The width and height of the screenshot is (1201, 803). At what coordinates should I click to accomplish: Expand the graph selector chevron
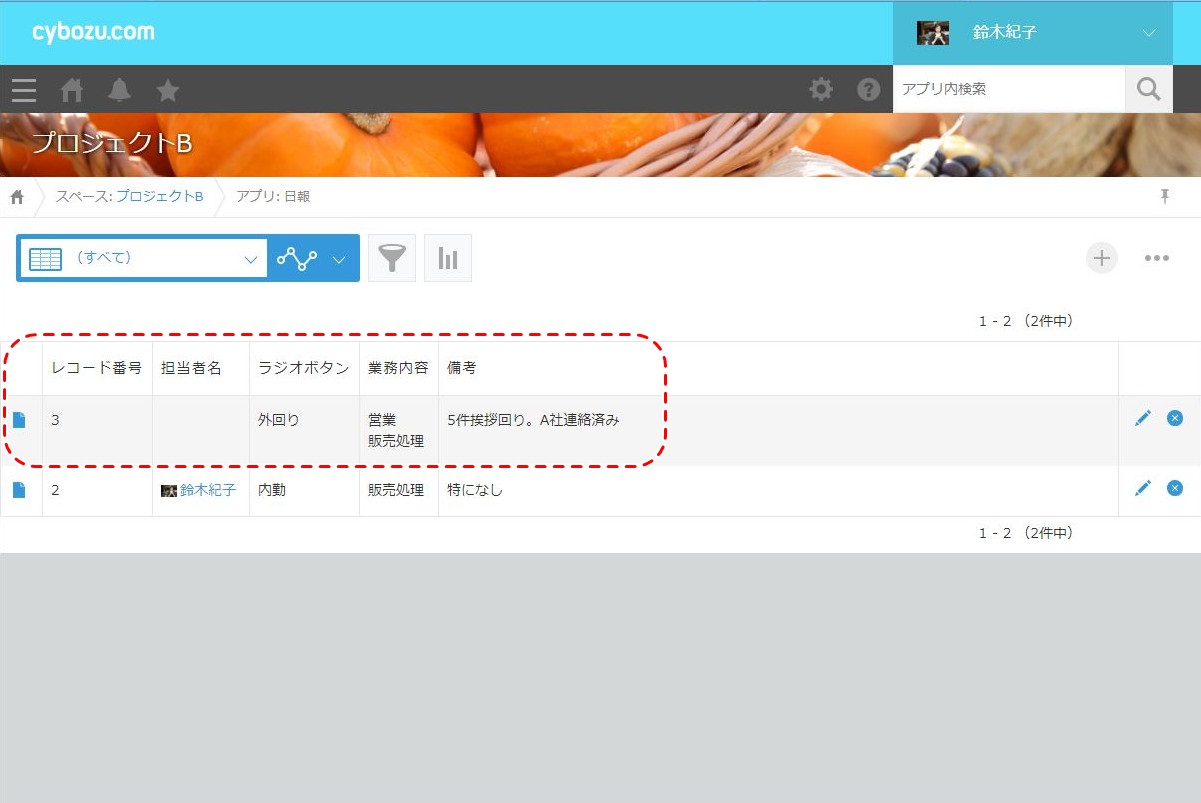click(339, 260)
